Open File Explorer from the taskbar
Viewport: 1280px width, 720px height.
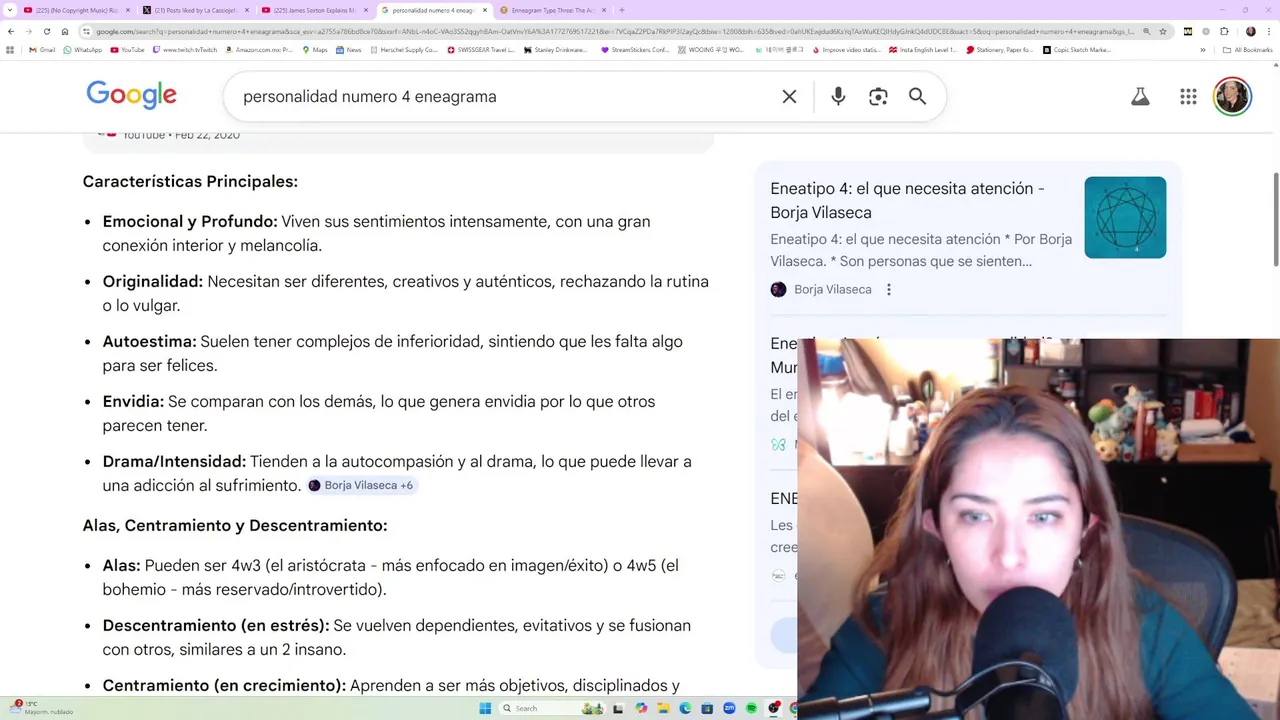(663, 708)
